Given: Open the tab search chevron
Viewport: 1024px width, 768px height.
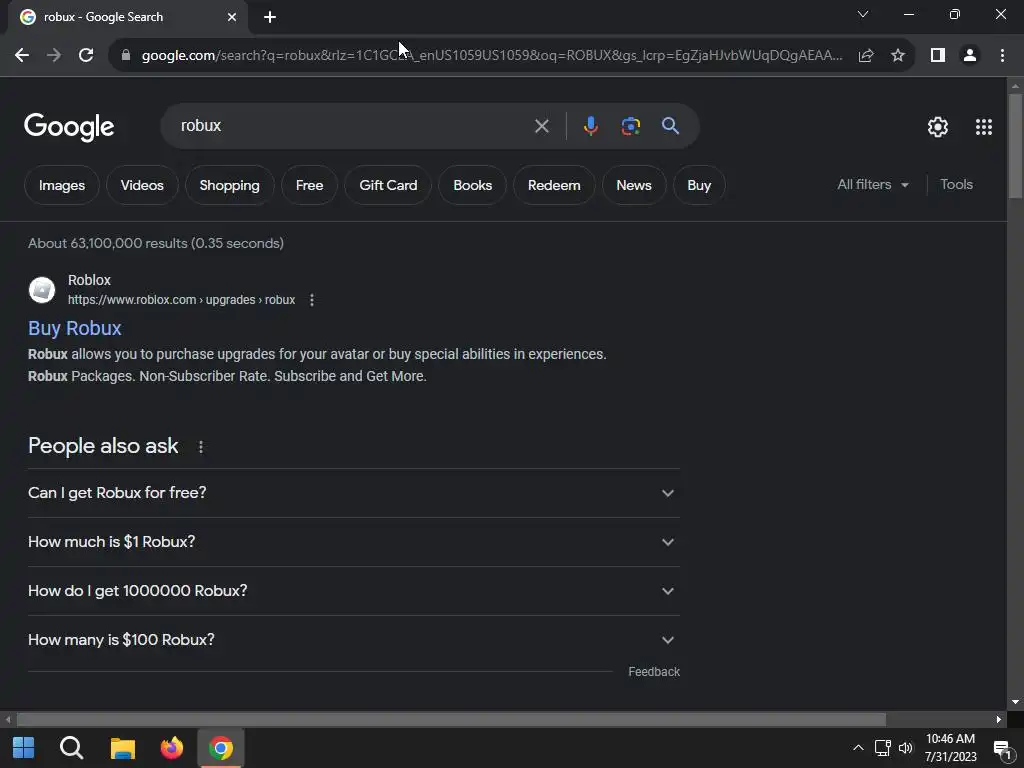Looking at the screenshot, I should pos(863,14).
